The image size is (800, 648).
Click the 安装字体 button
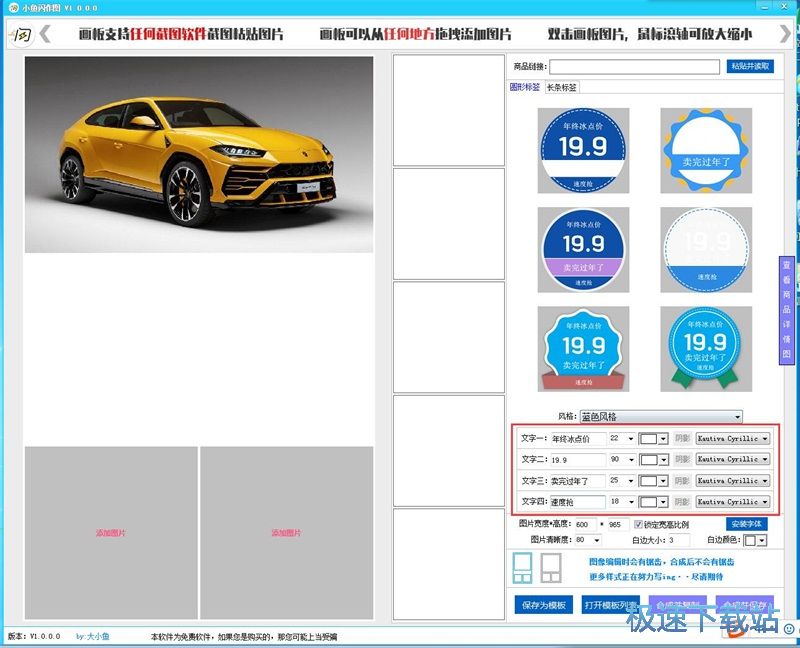pos(747,524)
